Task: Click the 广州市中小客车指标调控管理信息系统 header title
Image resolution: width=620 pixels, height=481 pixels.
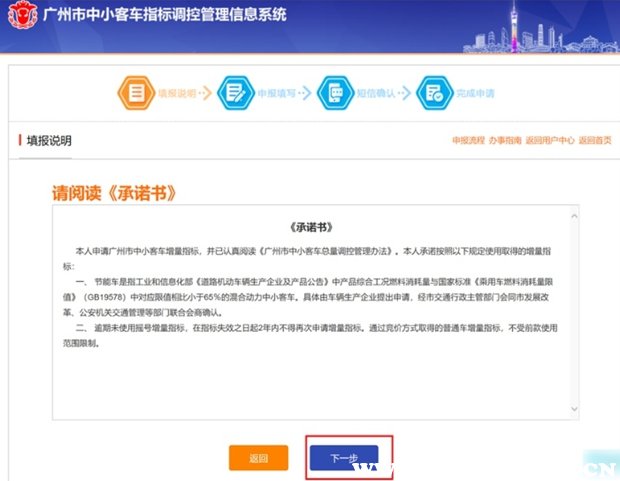Action: [165, 15]
